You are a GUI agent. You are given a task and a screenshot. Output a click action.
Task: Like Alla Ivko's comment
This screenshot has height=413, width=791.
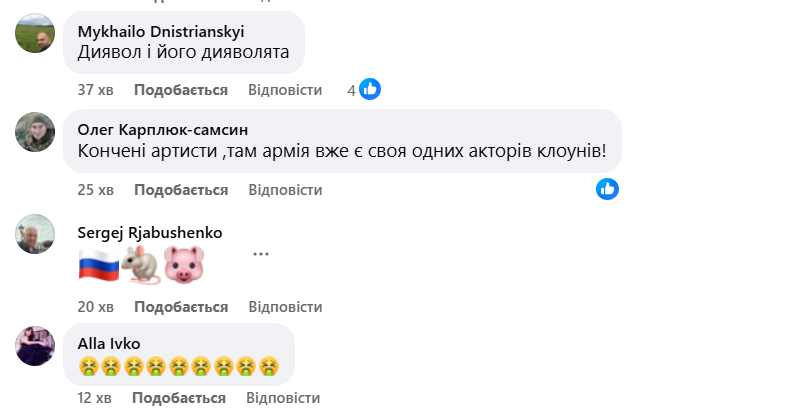181,400
